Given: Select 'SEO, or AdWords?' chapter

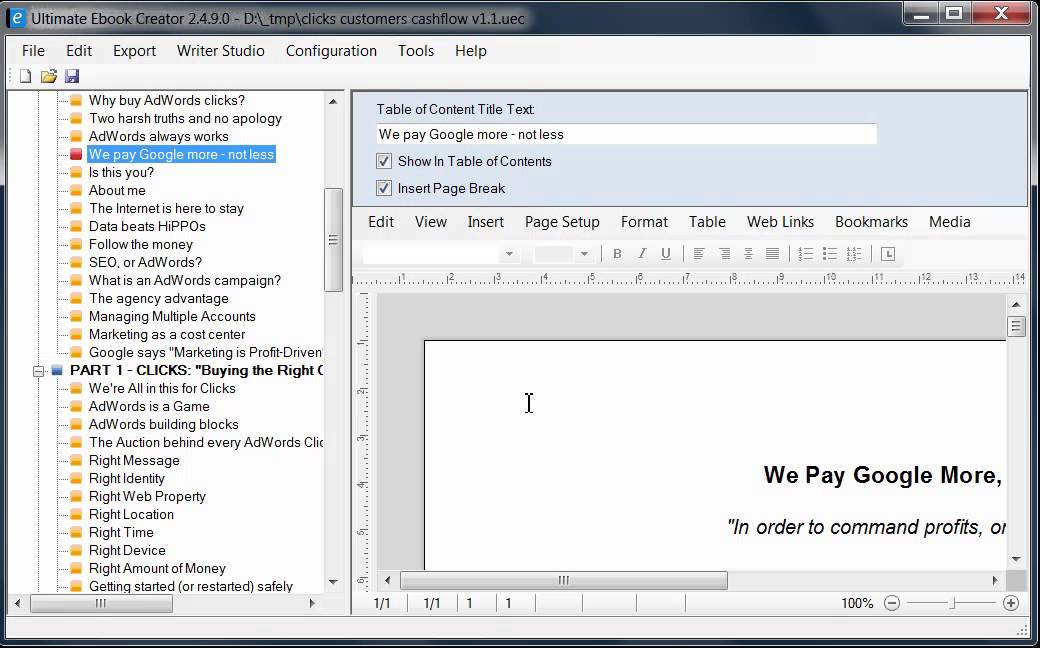Looking at the screenshot, I should 145,263.
